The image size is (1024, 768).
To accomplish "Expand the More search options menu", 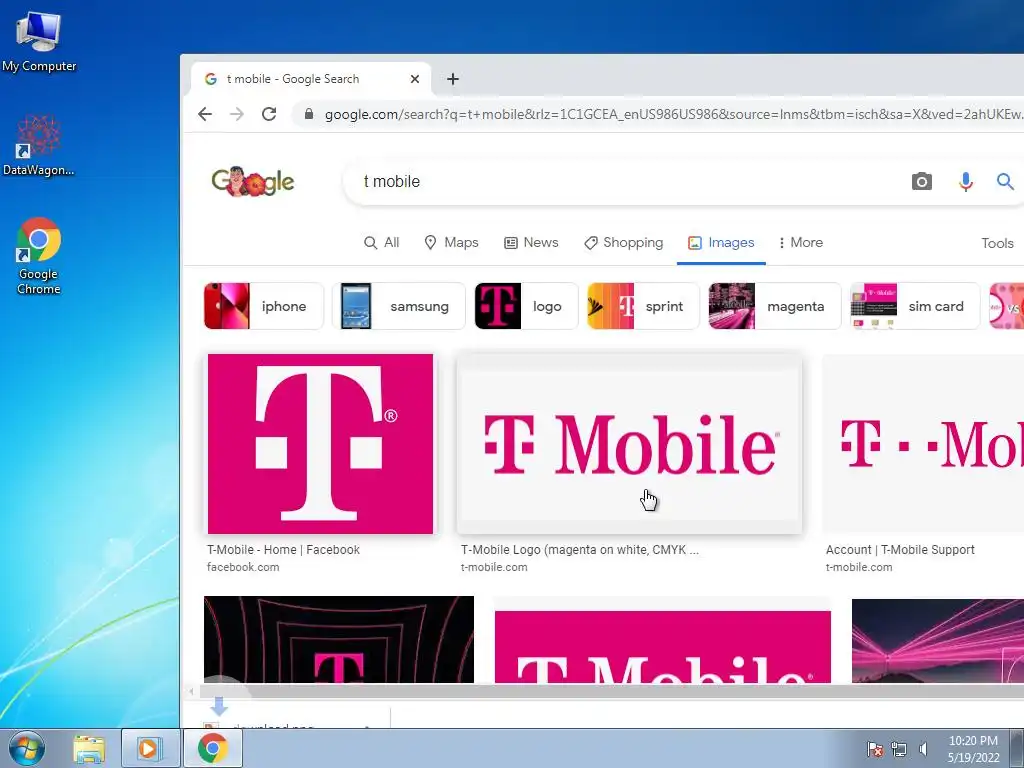I will pyautogui.click(x=801, y=243).
